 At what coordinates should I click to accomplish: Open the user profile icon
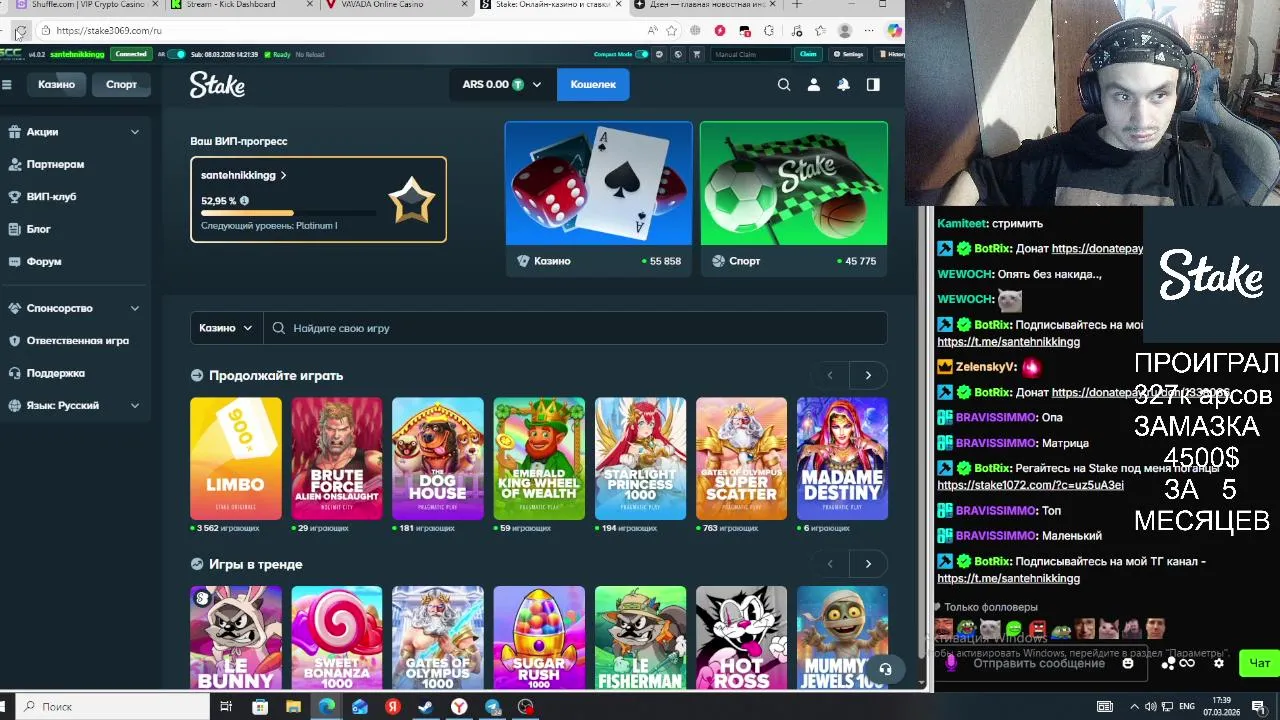(x=814, y=85)
